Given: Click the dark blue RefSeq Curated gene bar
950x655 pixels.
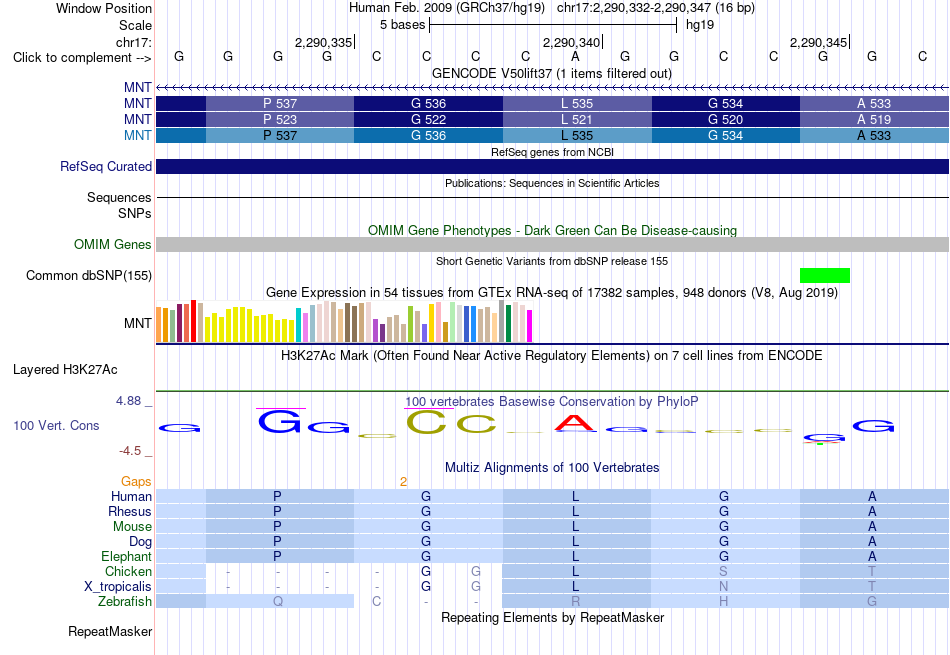Looking at the screenshot, I should click(x=553, y=167).
